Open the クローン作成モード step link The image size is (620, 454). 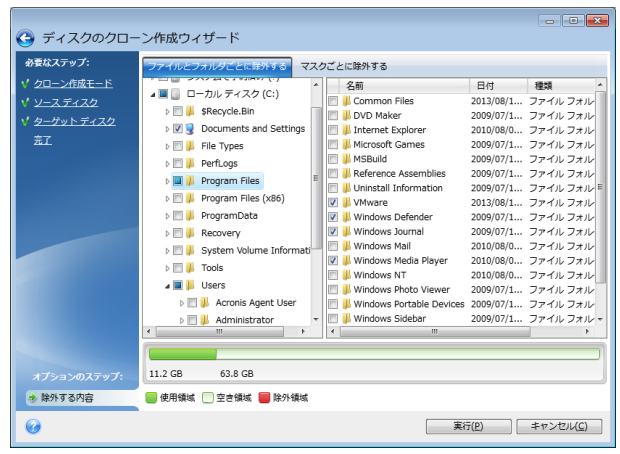[x=73, y=83]
